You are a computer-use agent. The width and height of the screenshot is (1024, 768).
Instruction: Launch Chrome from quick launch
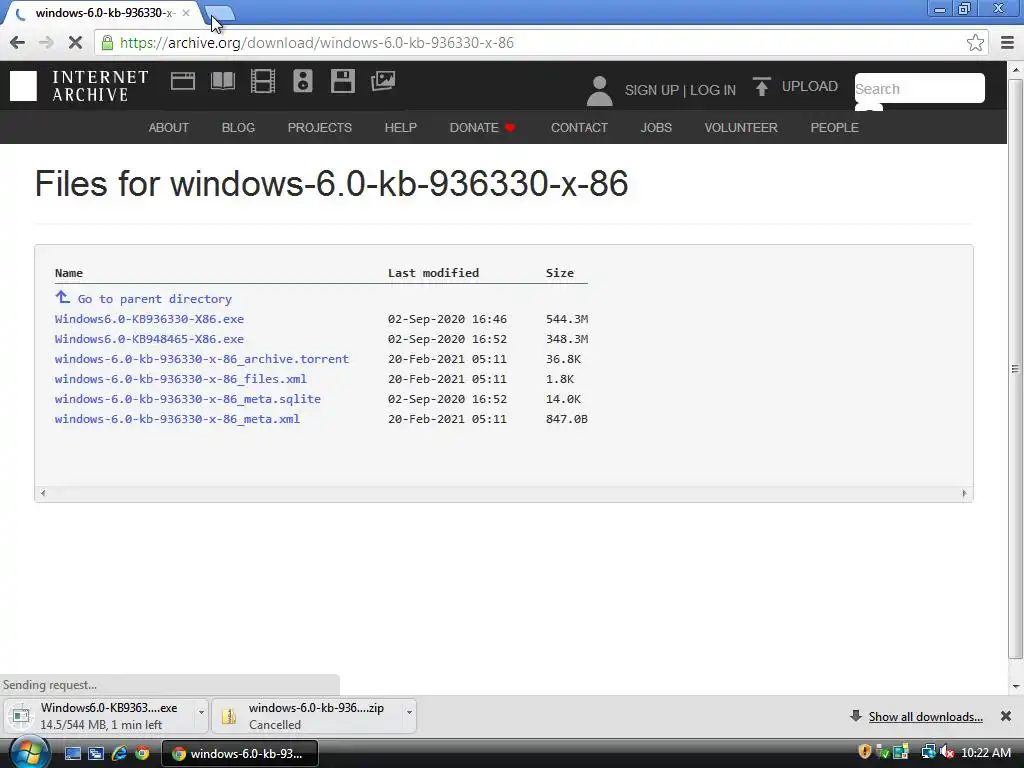pyautogui.click(x=142, y=753)
